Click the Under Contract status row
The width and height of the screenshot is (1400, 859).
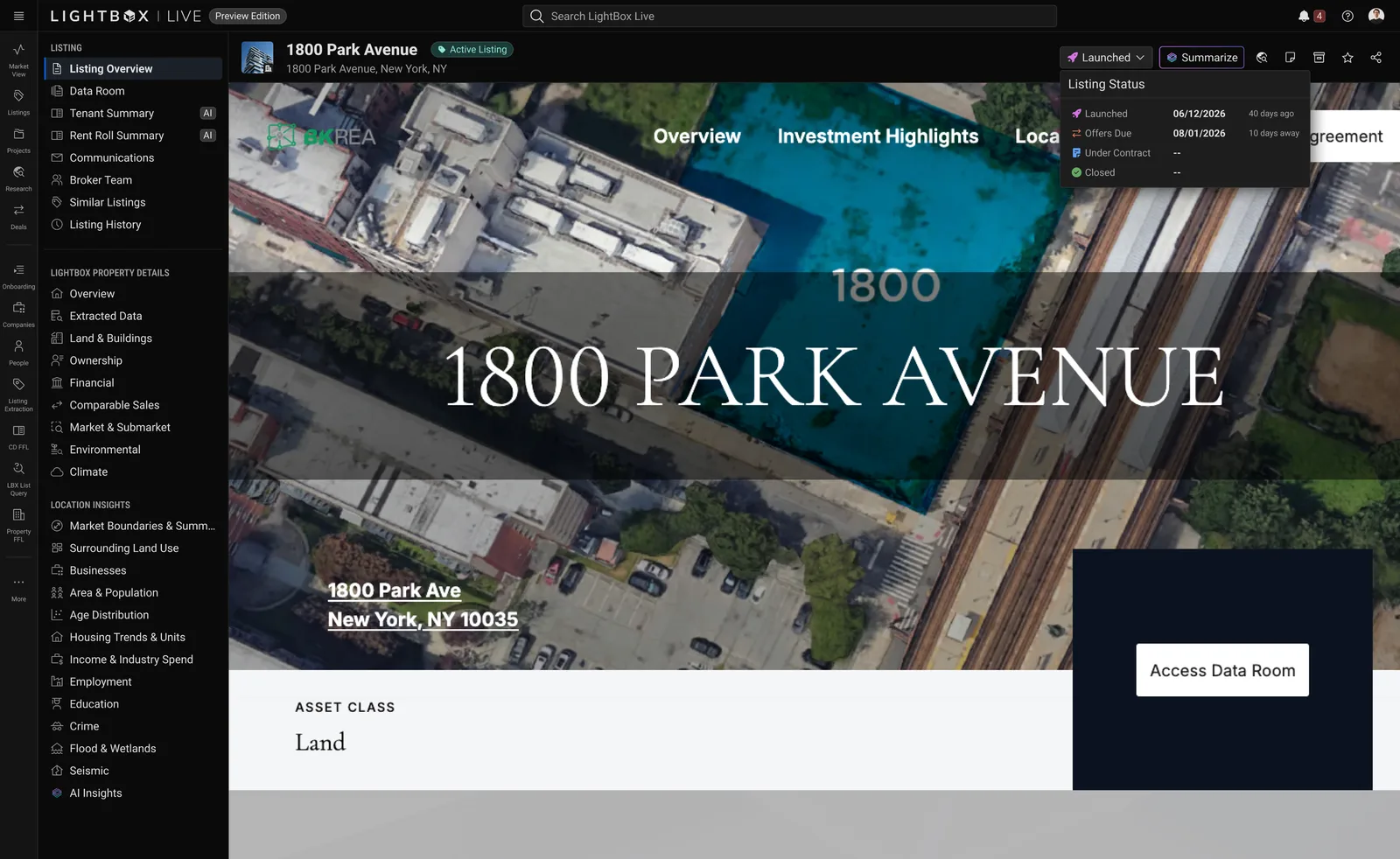pyautogui.click(x=1185, y=153)
